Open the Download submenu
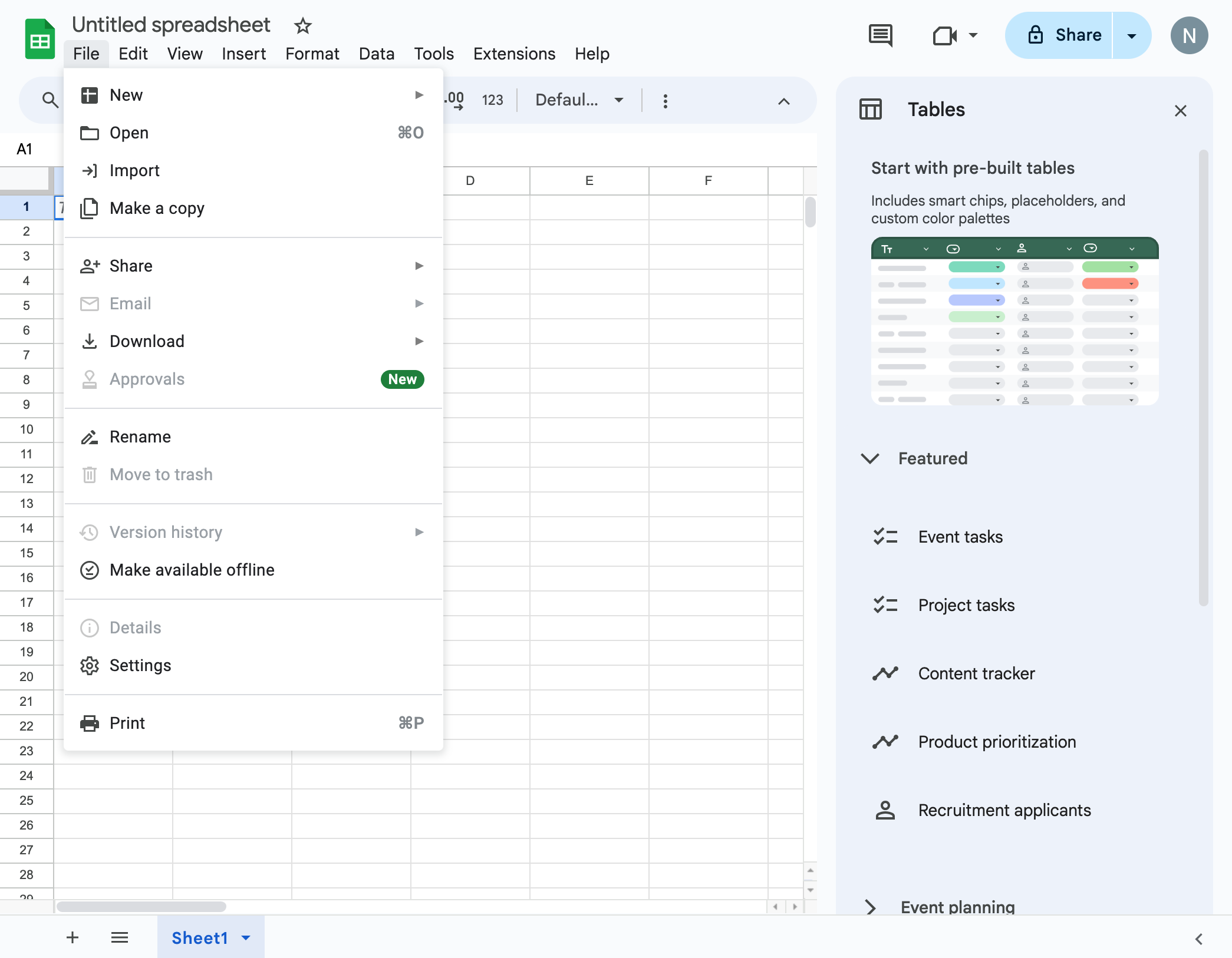The width and height of the screenshot is (1232, 958). pos(253,342)
